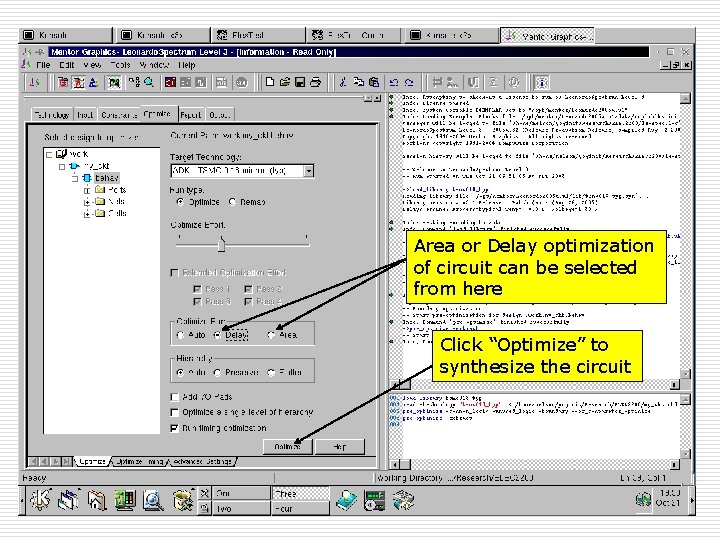Switch to the Report tab

click(x=191, y=115)
